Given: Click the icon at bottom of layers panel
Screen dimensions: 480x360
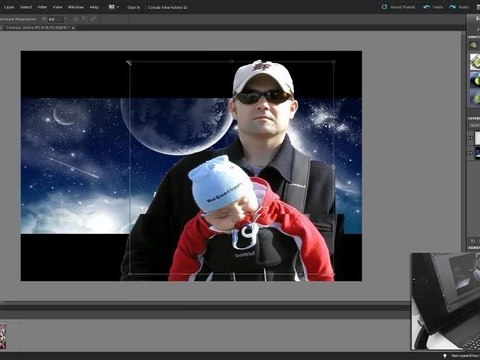Looking at the screenshot, I should [473, 241].
